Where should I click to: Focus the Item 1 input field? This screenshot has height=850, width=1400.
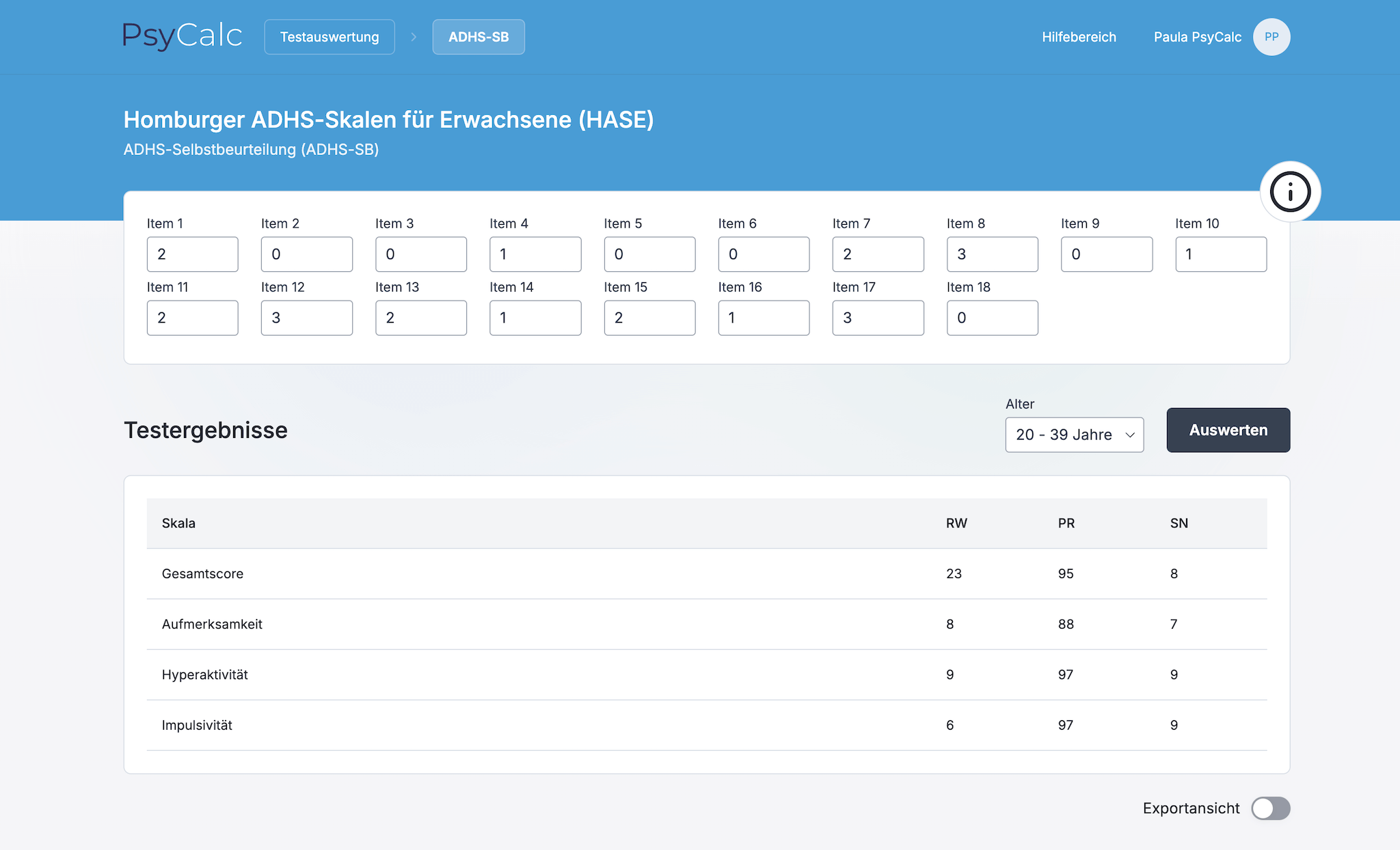[x=192, y=254]
